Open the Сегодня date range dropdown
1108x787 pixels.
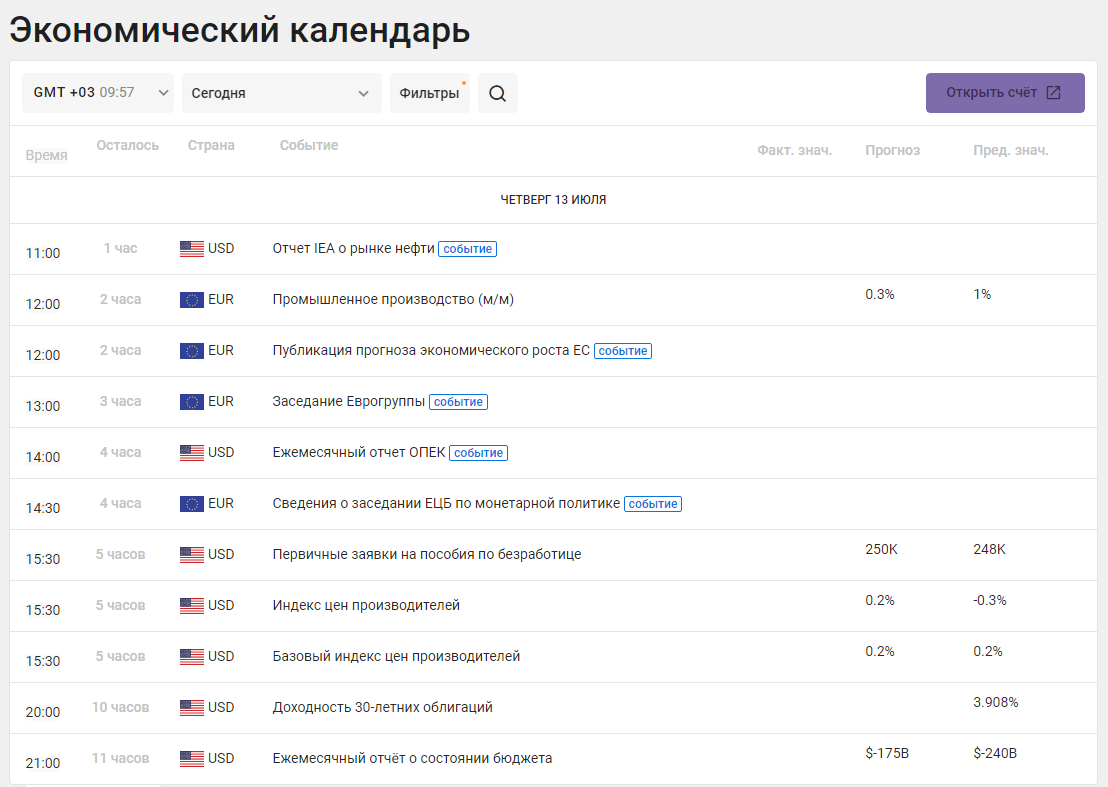(x=281, y=93)
